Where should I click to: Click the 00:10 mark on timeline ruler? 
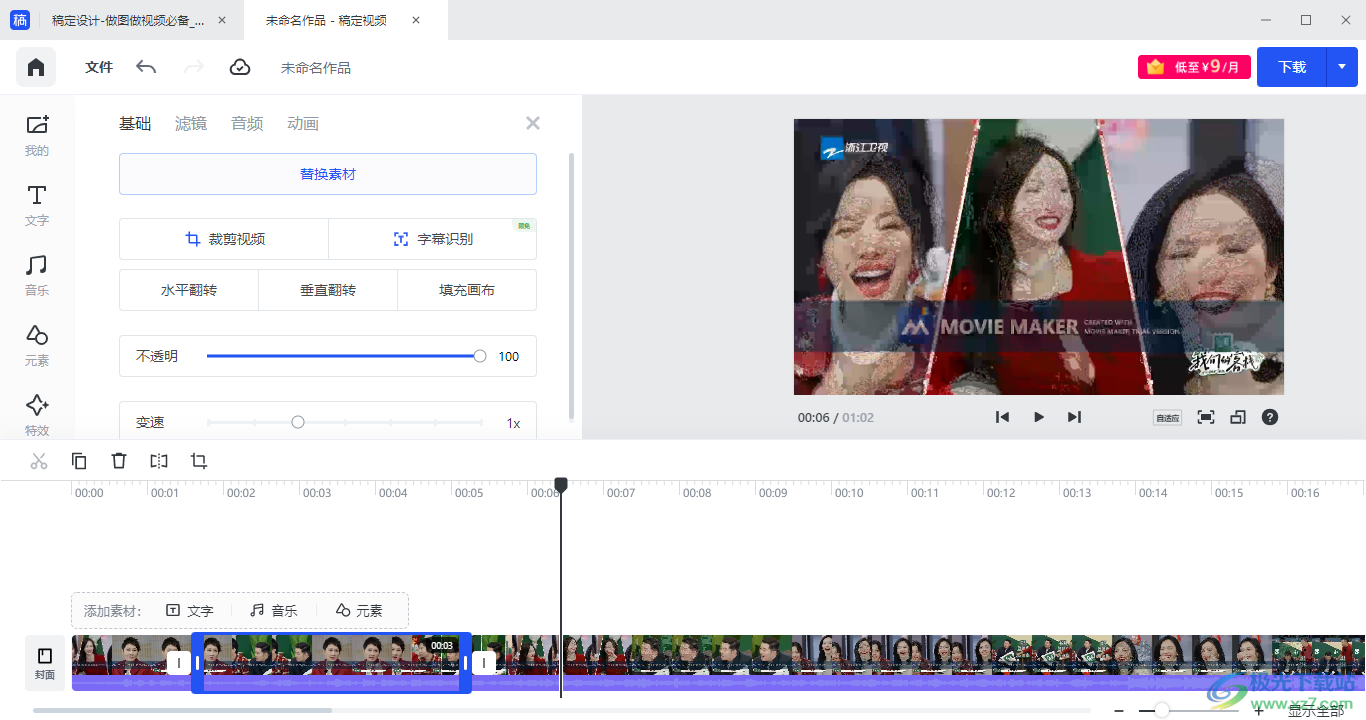point(849,492)
